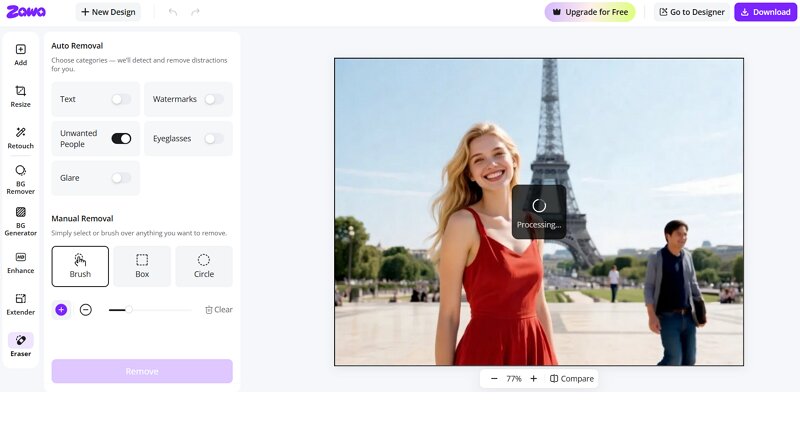
Task: Click the undo arrow icon
Action: pos(173,12)
